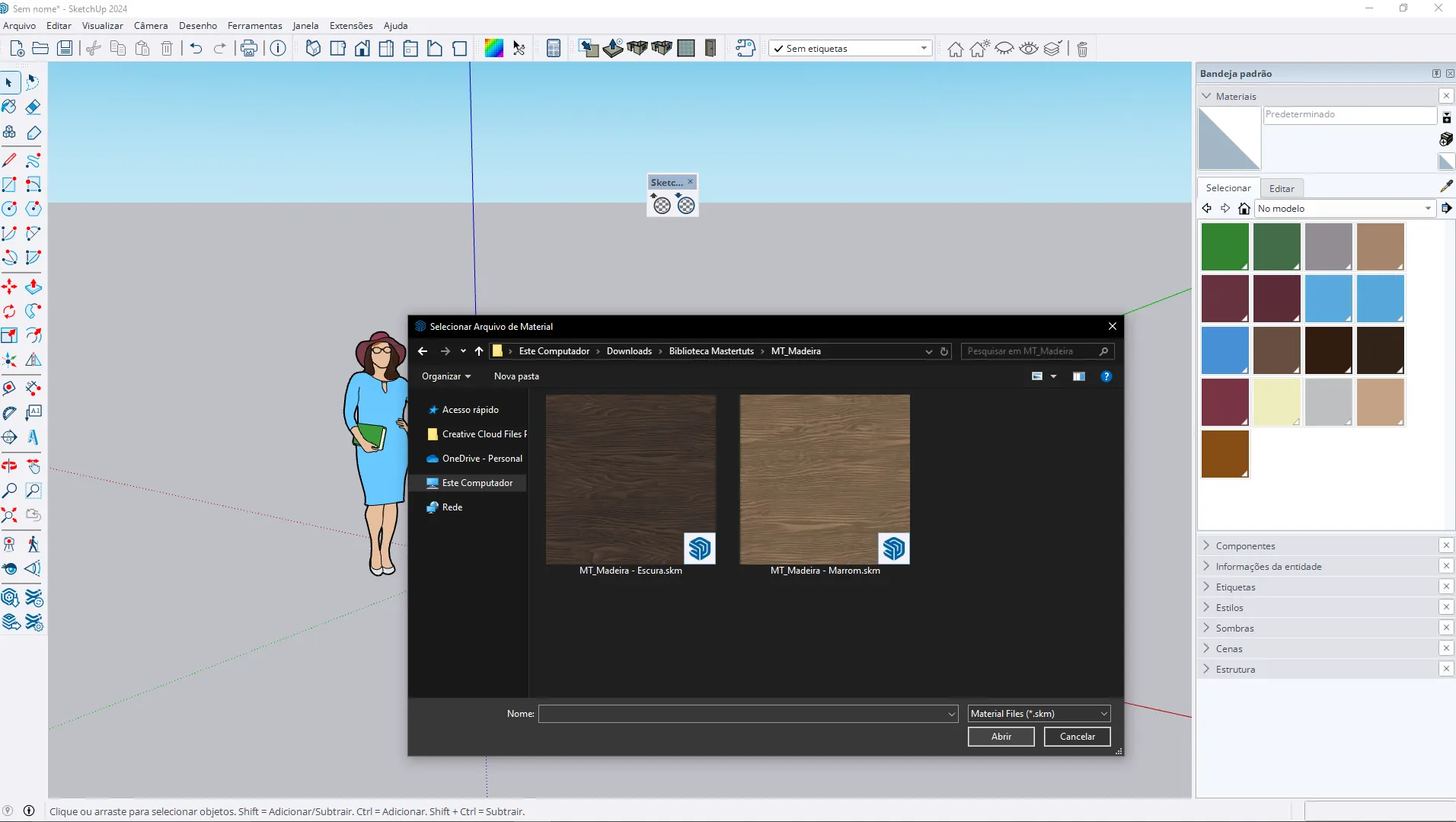Select the Eraser tool
1456x822 pixels.
pyautogui.click(x=33, y=107)
